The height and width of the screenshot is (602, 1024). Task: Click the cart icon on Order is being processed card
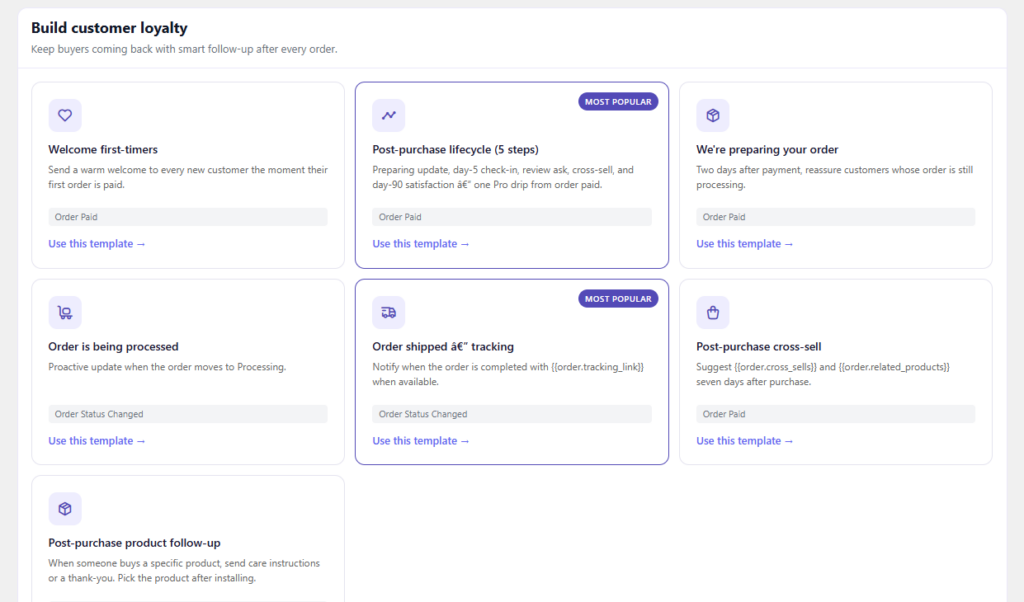coord(65,313)
